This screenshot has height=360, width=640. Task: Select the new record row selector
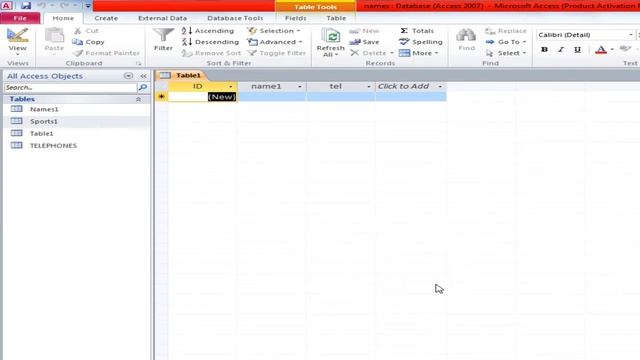coord(162,97)
